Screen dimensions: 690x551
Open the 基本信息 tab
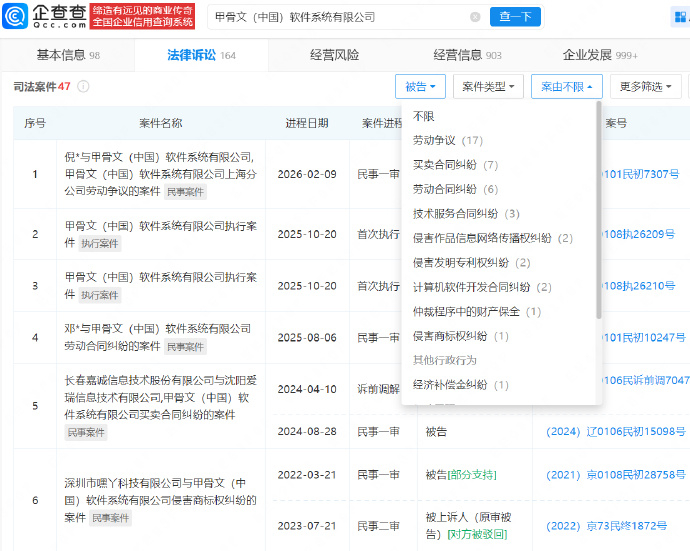tap(67, 55)
